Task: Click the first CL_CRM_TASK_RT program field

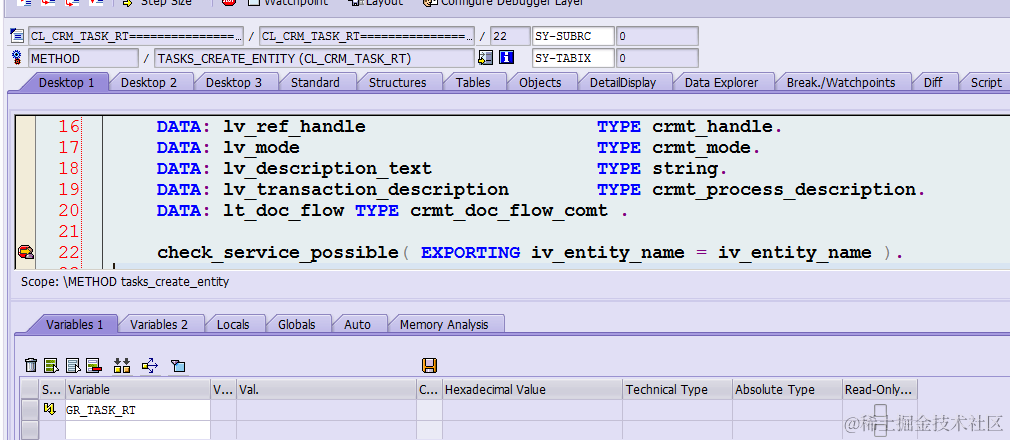Action: click(136, 36)
